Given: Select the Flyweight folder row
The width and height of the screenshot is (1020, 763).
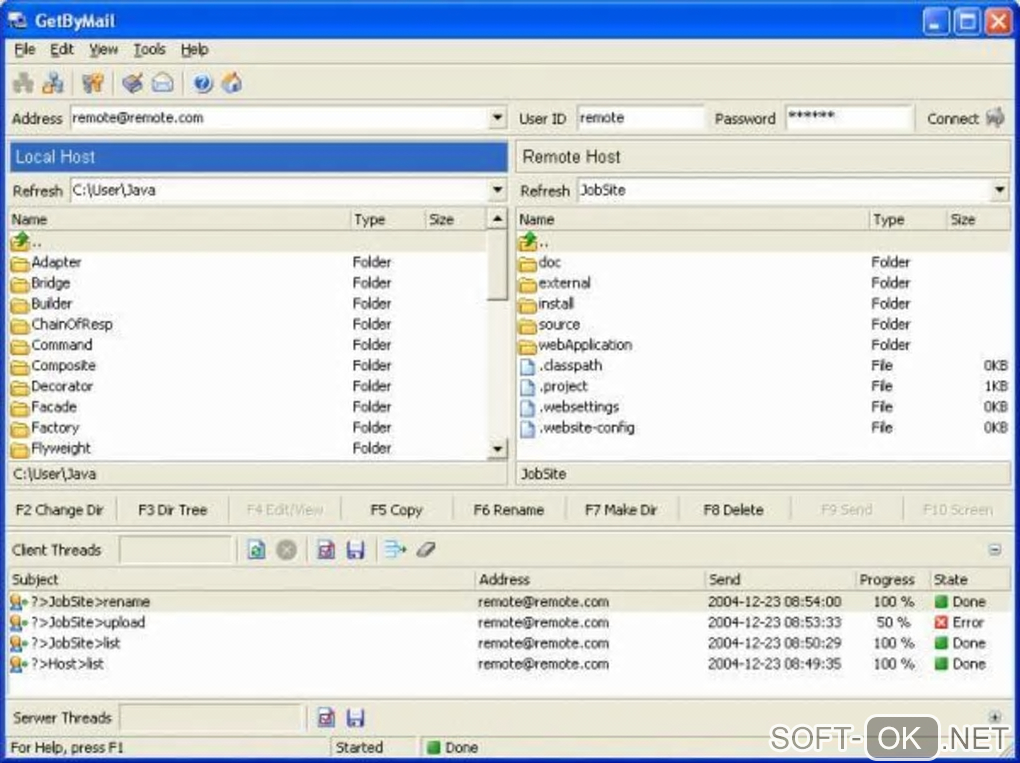Looking at the screenshot, I should point(247,448).
